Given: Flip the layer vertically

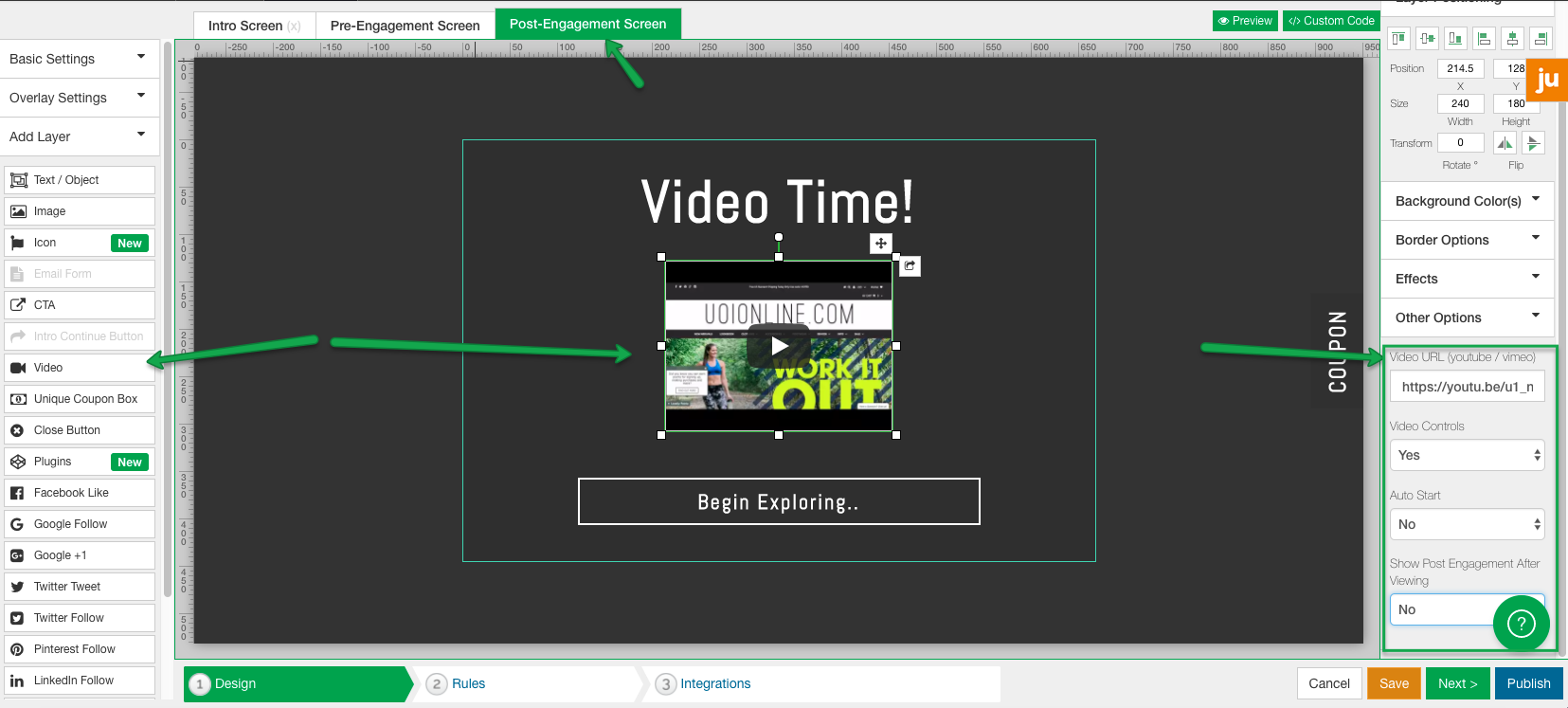Looking at the screenshot, I should click(1533, 143).
